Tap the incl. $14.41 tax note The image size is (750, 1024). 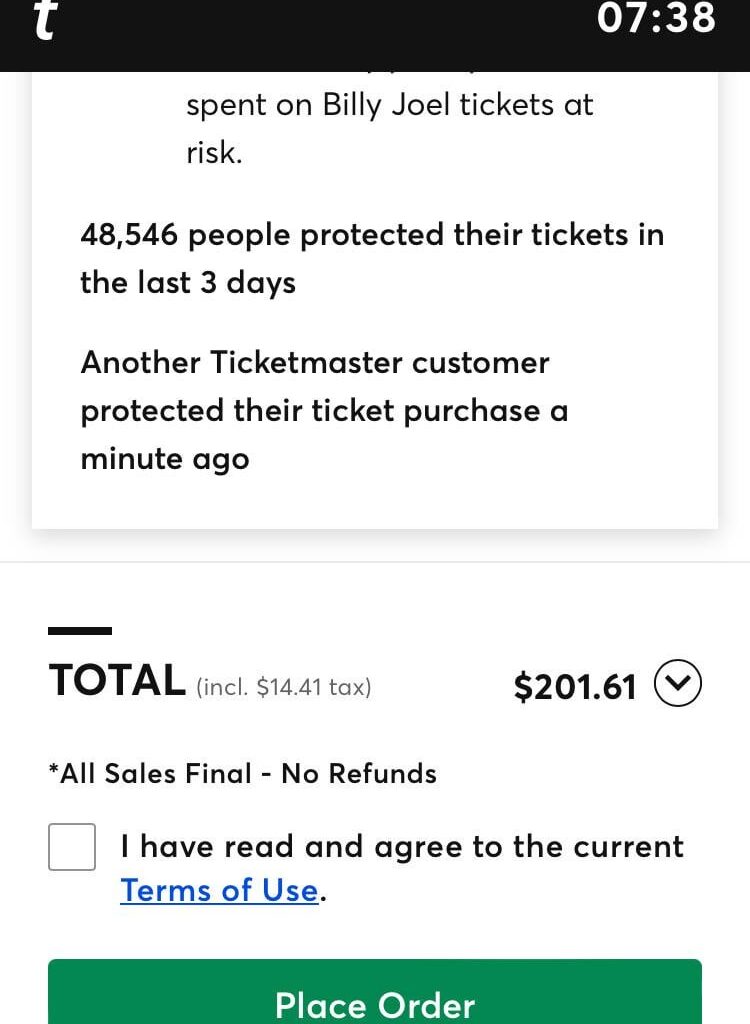click(x=284, y=687)
